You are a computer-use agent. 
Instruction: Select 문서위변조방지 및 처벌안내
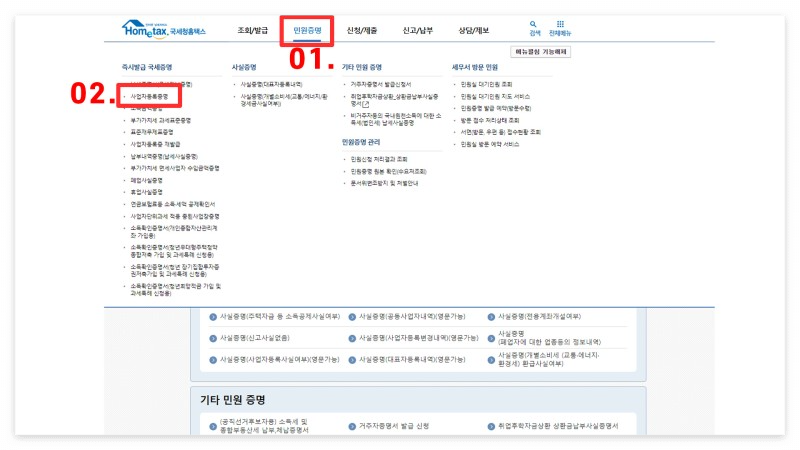[x=384, y=183]
